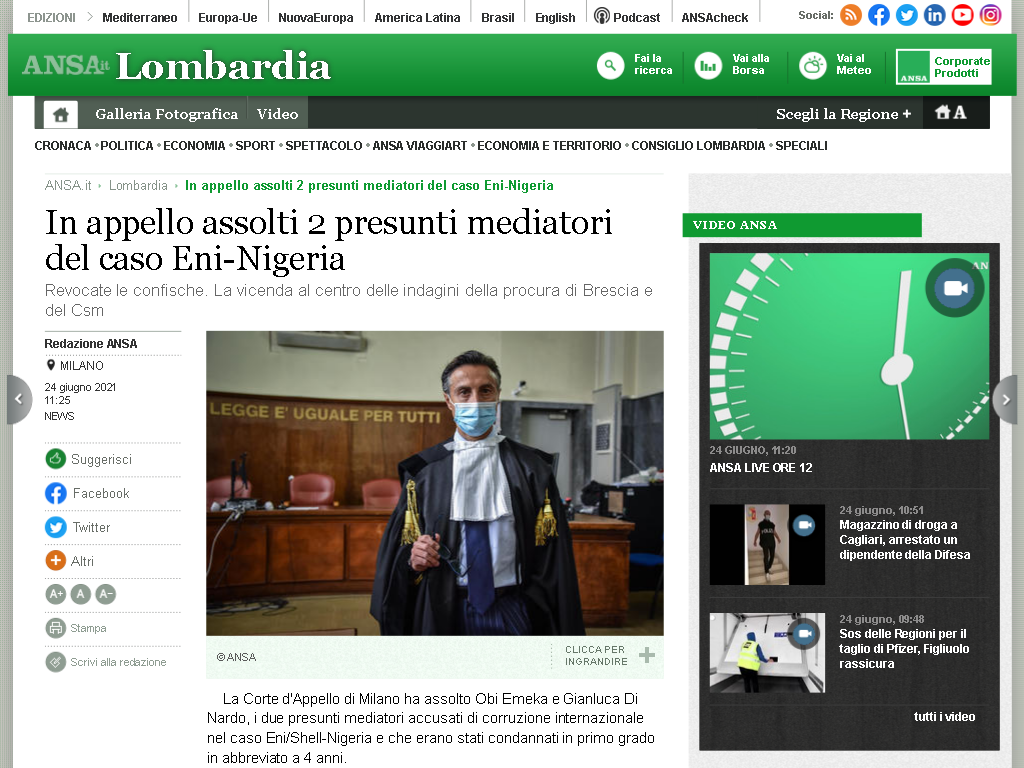Click tutti i video link
Screen dimensions: 1024x768
point(944,716)
